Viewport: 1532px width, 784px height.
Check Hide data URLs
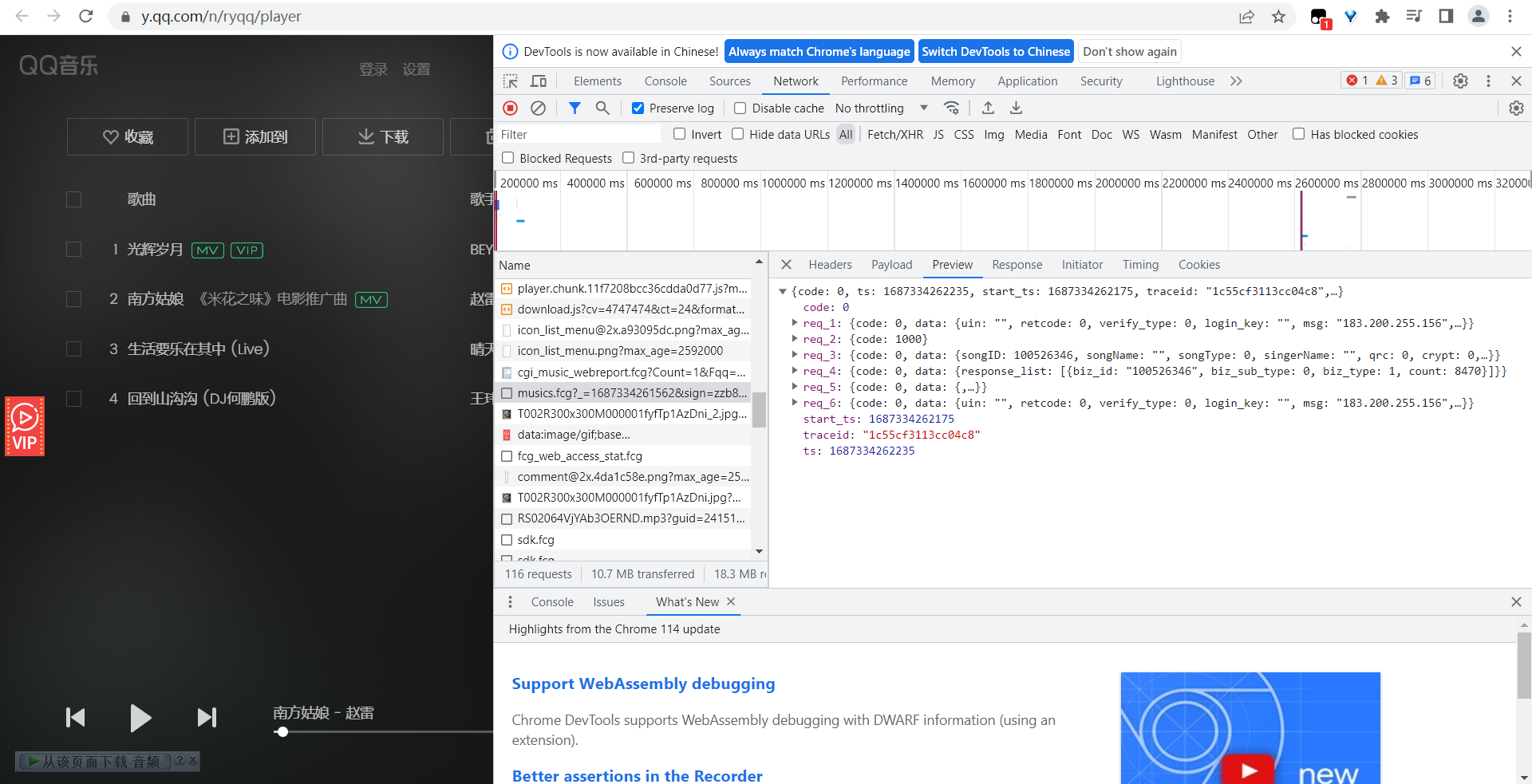pyautogui.click(x=738, y=134)
